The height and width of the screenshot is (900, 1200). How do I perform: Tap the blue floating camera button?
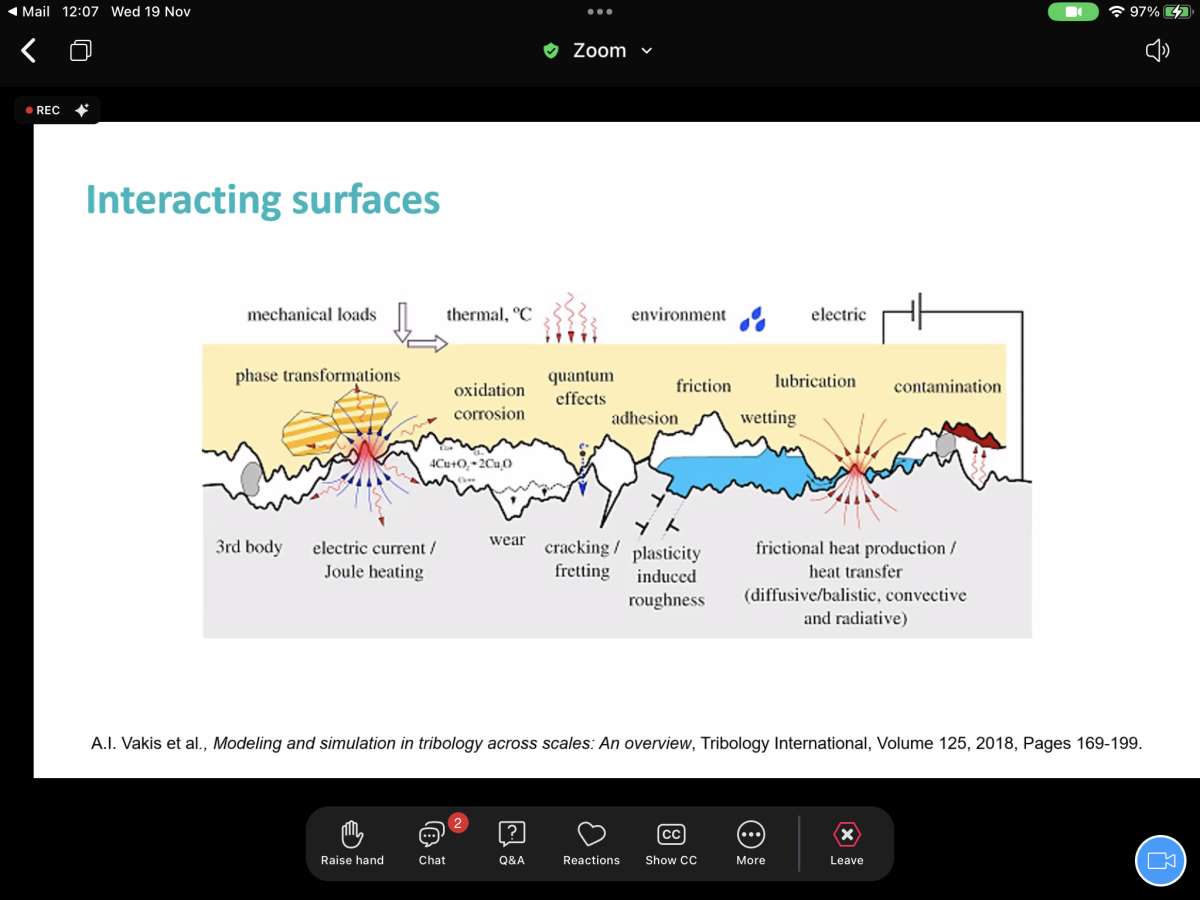click(x=1161, y=860)
